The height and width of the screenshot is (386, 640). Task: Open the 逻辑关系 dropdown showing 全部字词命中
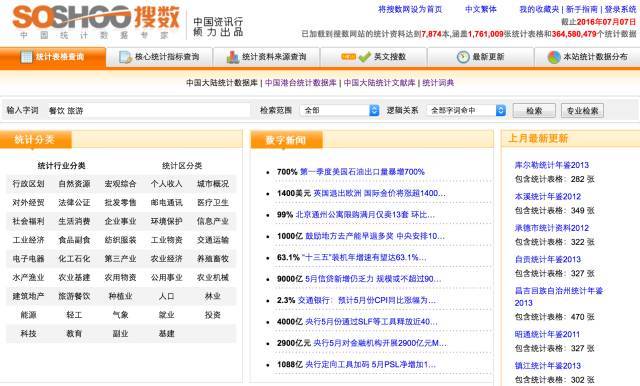(x=466, y=110)
